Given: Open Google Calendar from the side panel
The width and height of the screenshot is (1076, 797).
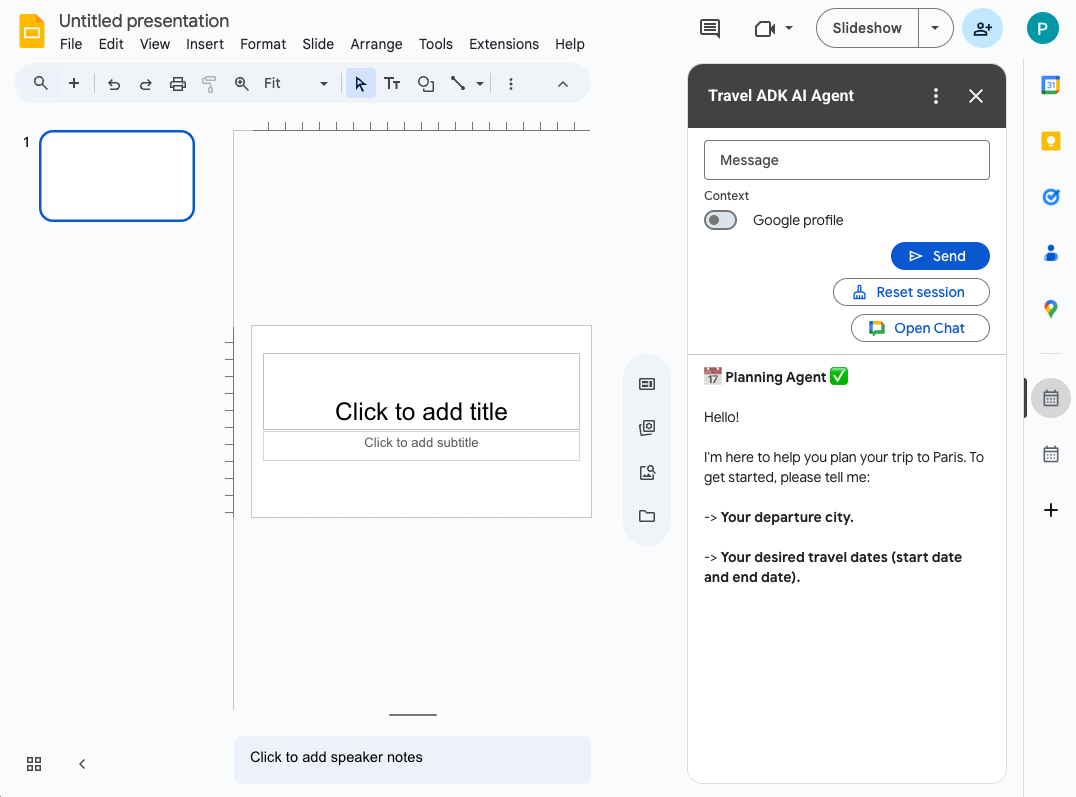Looking at the screenshot, I should [1050, 85].
